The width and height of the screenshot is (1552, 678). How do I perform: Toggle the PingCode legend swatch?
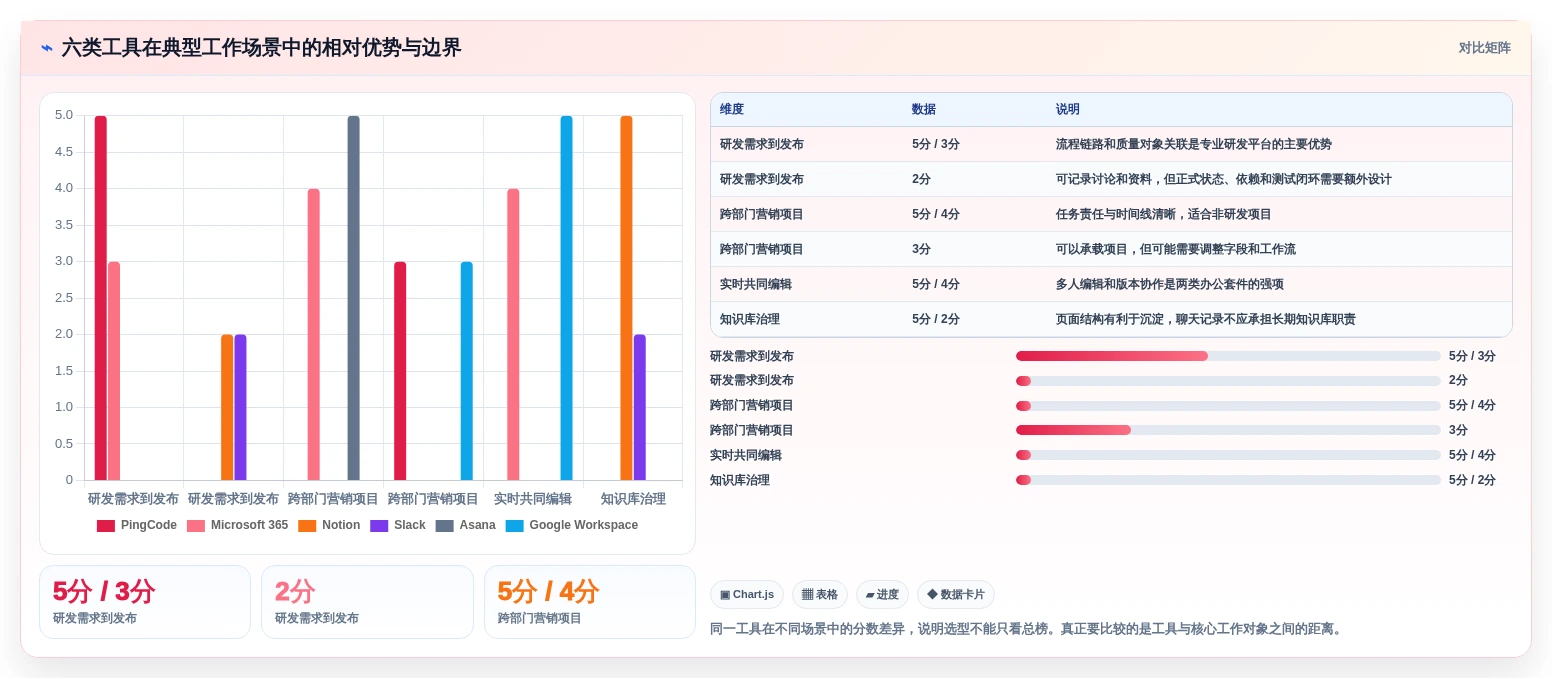click(x=106, y=526)
